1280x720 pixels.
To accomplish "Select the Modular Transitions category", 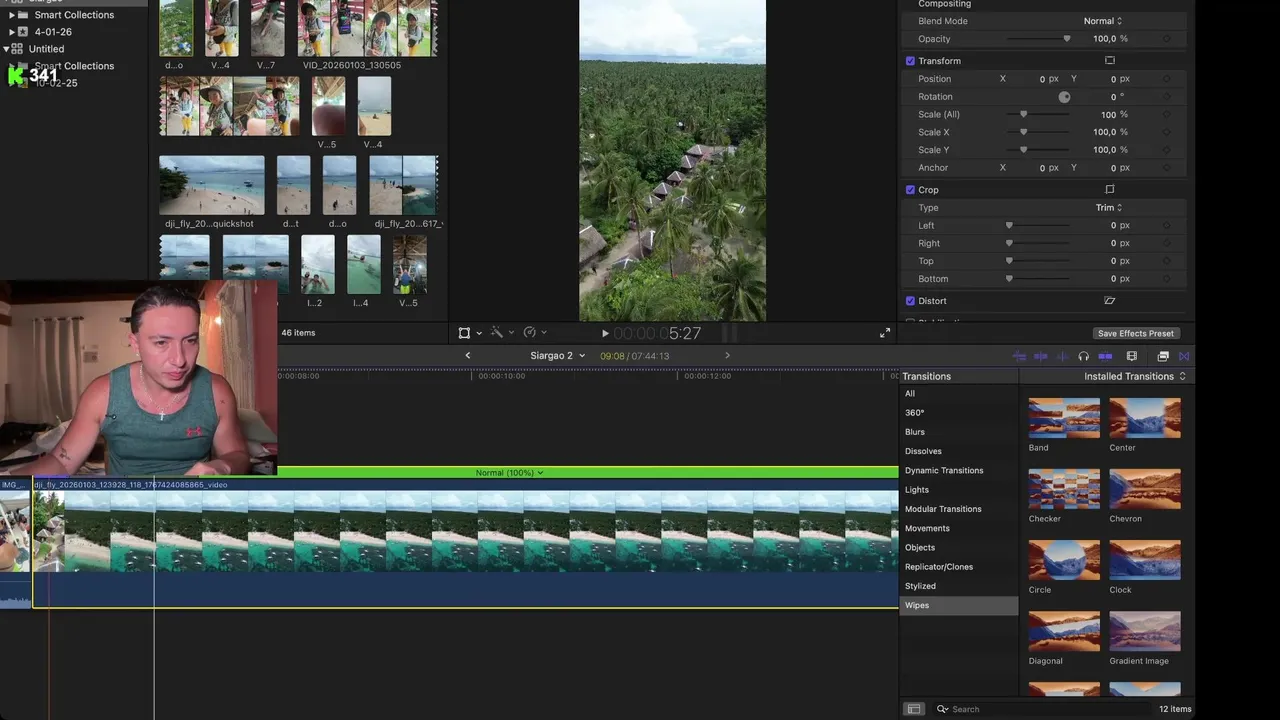I will tap(958, 509).
